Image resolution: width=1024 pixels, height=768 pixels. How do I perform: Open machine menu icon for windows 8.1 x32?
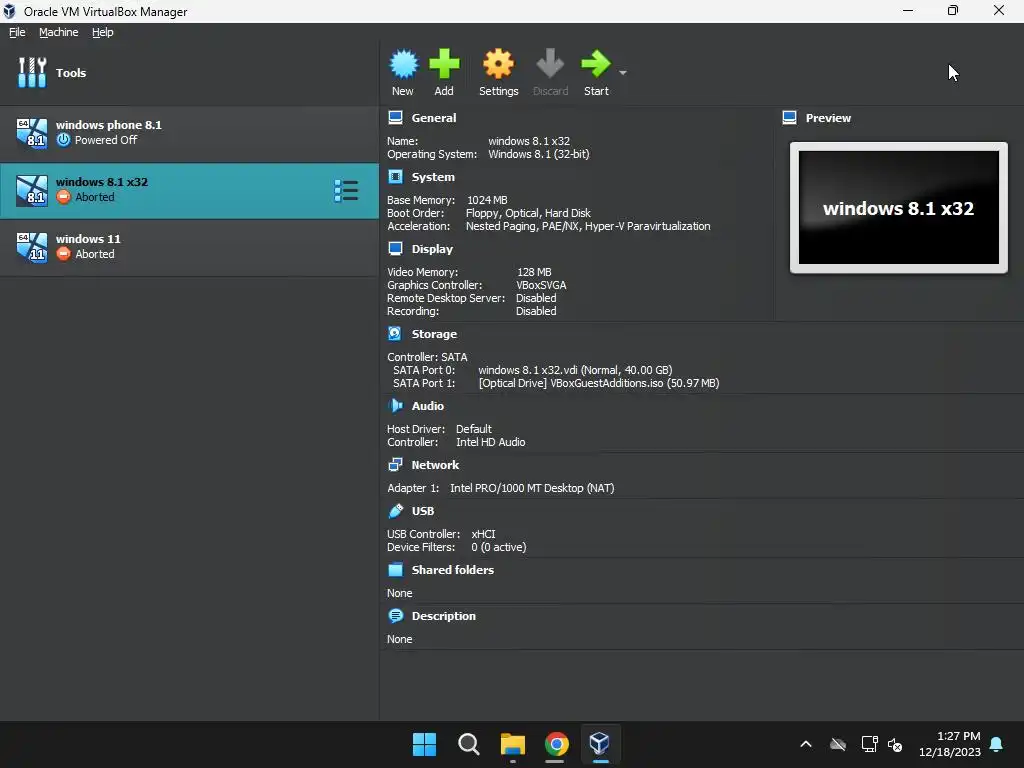[x=346, y=191]
